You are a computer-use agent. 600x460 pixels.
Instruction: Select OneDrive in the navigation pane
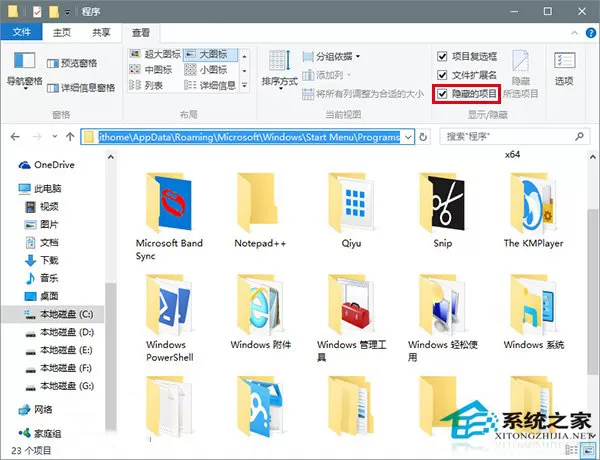pyautogui.click(x=46, y=165)
